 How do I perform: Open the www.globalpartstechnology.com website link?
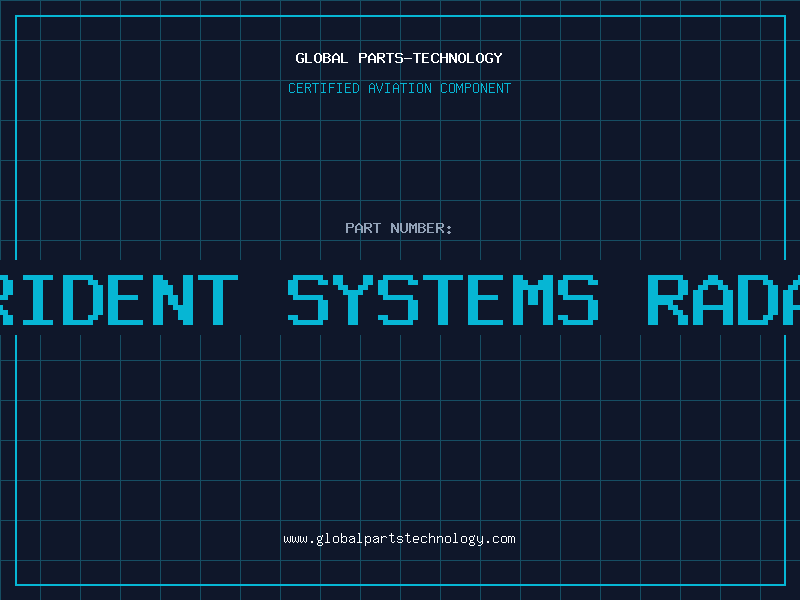click(399, 539)
